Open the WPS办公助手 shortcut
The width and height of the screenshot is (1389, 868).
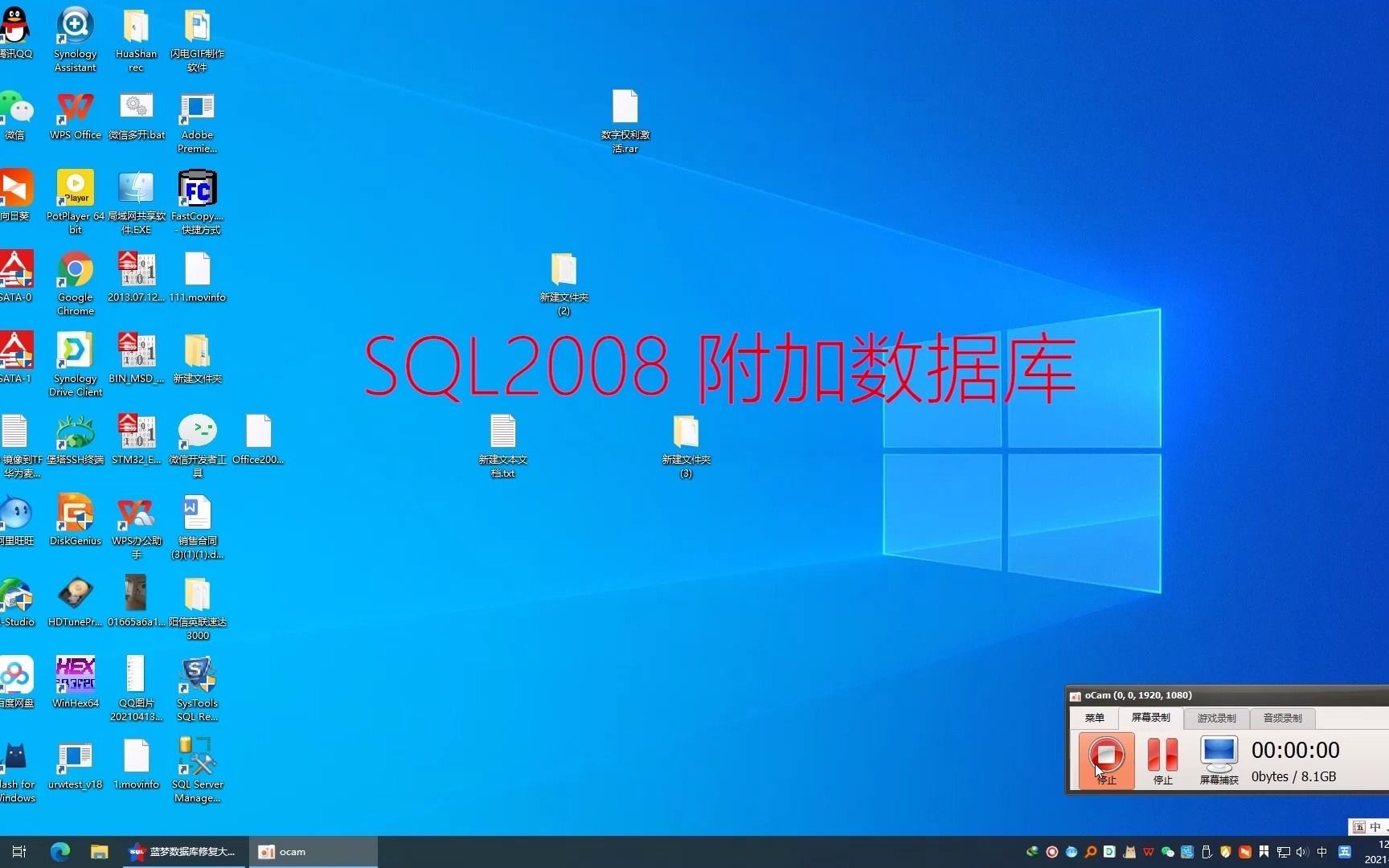point(136,526)
